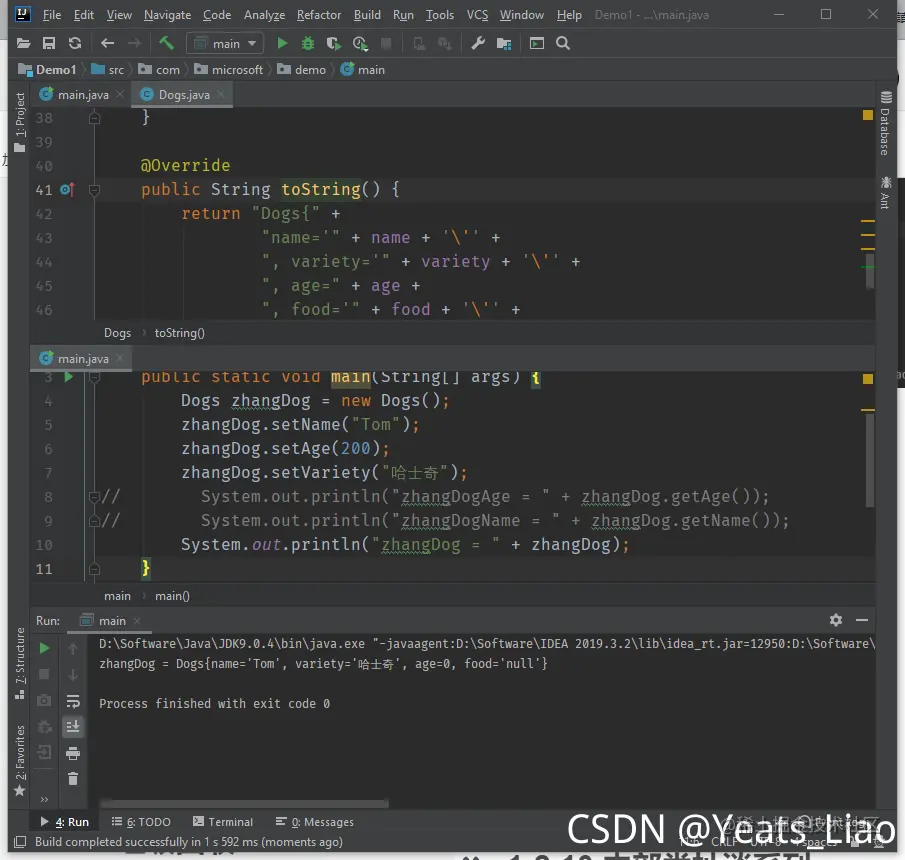Open Project Structure icon
Viewport: 905px width, 860px height.
[504, 43]
